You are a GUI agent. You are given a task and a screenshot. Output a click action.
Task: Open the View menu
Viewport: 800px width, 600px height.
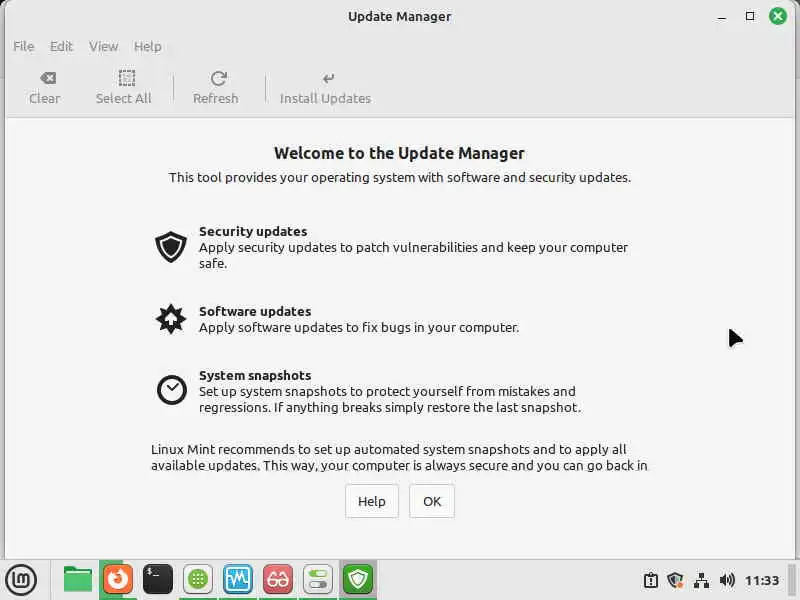[104, 46]
